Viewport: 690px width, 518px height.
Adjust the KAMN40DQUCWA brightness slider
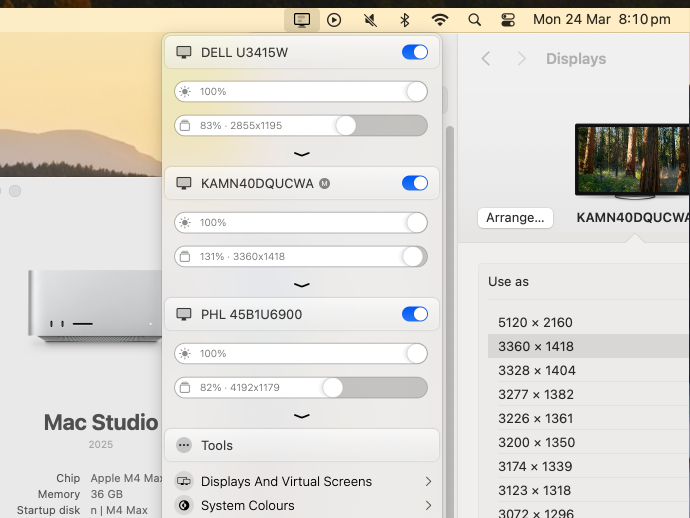tap(301, 223)
